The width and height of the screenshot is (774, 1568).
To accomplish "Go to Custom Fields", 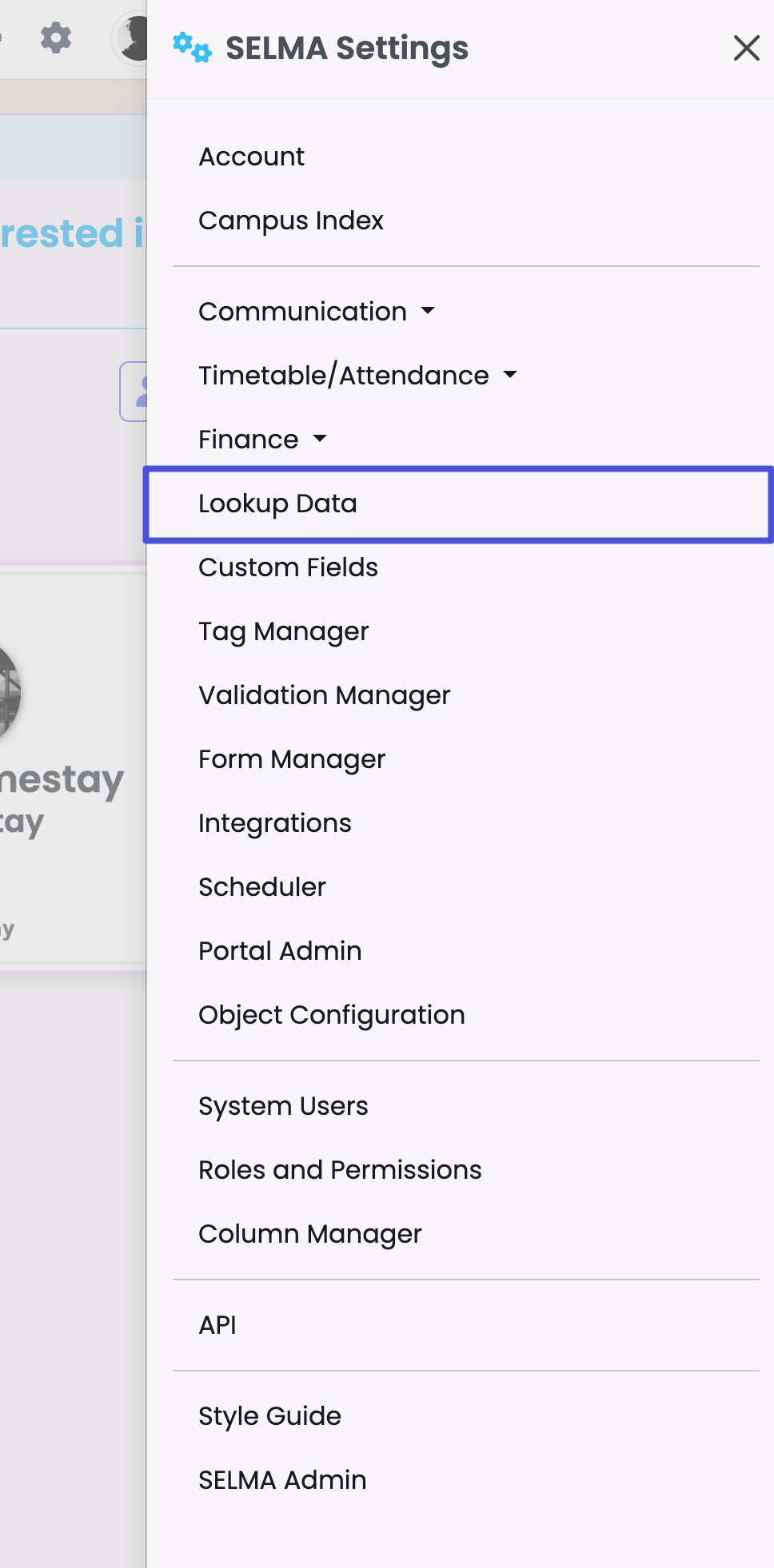I will point(288,567).
